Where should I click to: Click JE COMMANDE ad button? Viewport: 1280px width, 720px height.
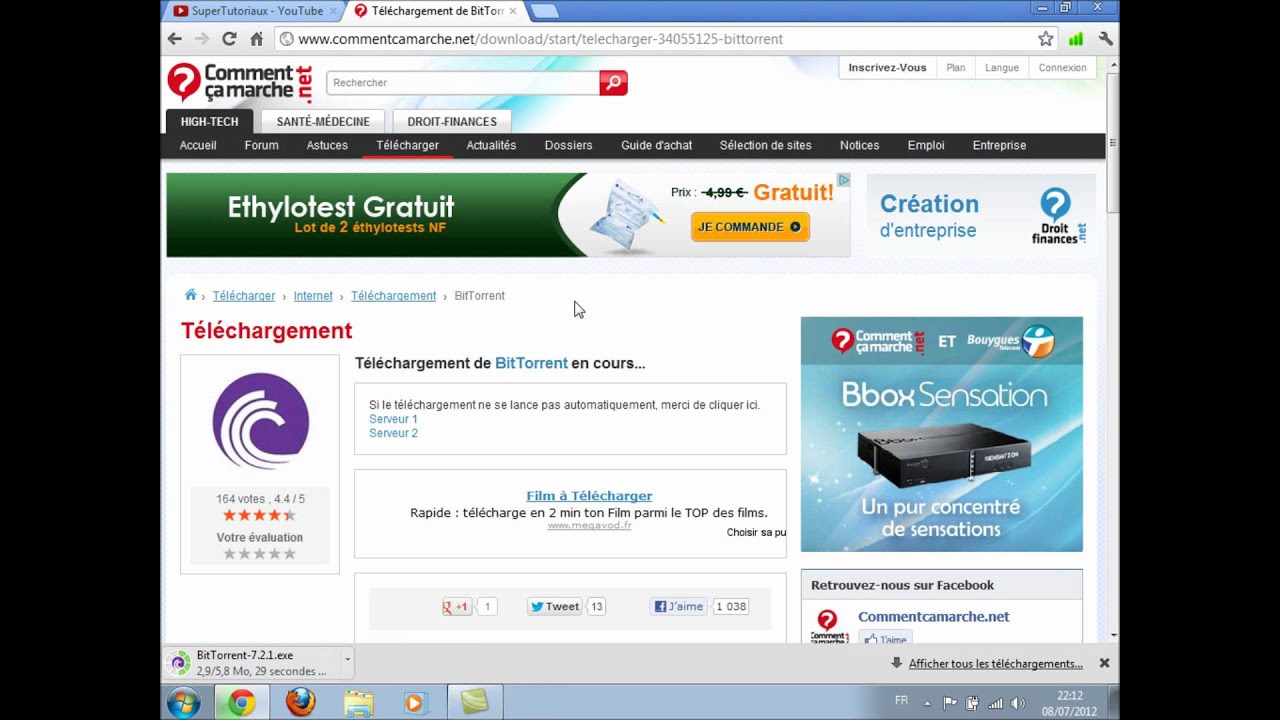(x=750, y=227)
